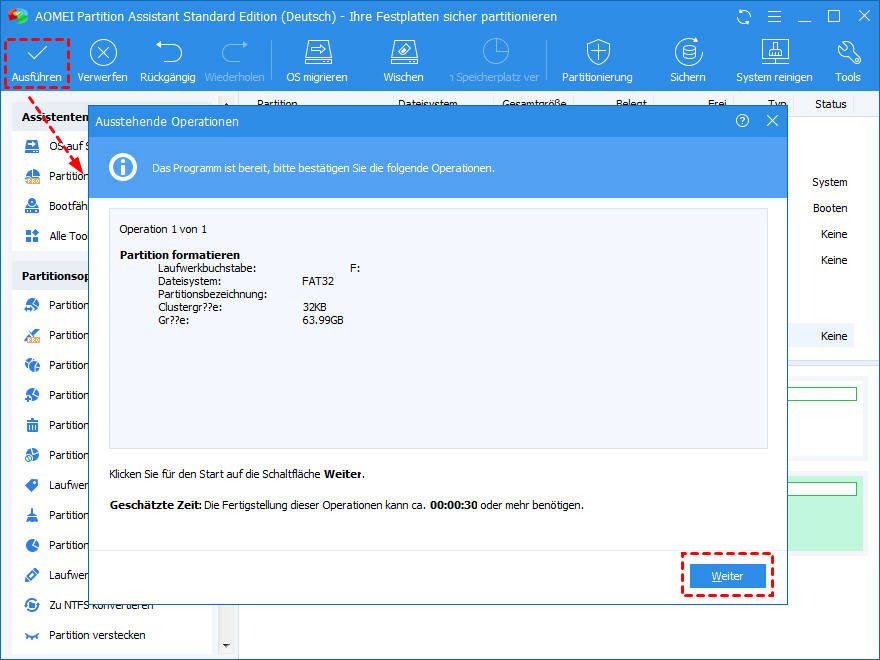The image size is (880, 660).
Task: Click the FAT32 file system value
Action: tap(318, 281)
